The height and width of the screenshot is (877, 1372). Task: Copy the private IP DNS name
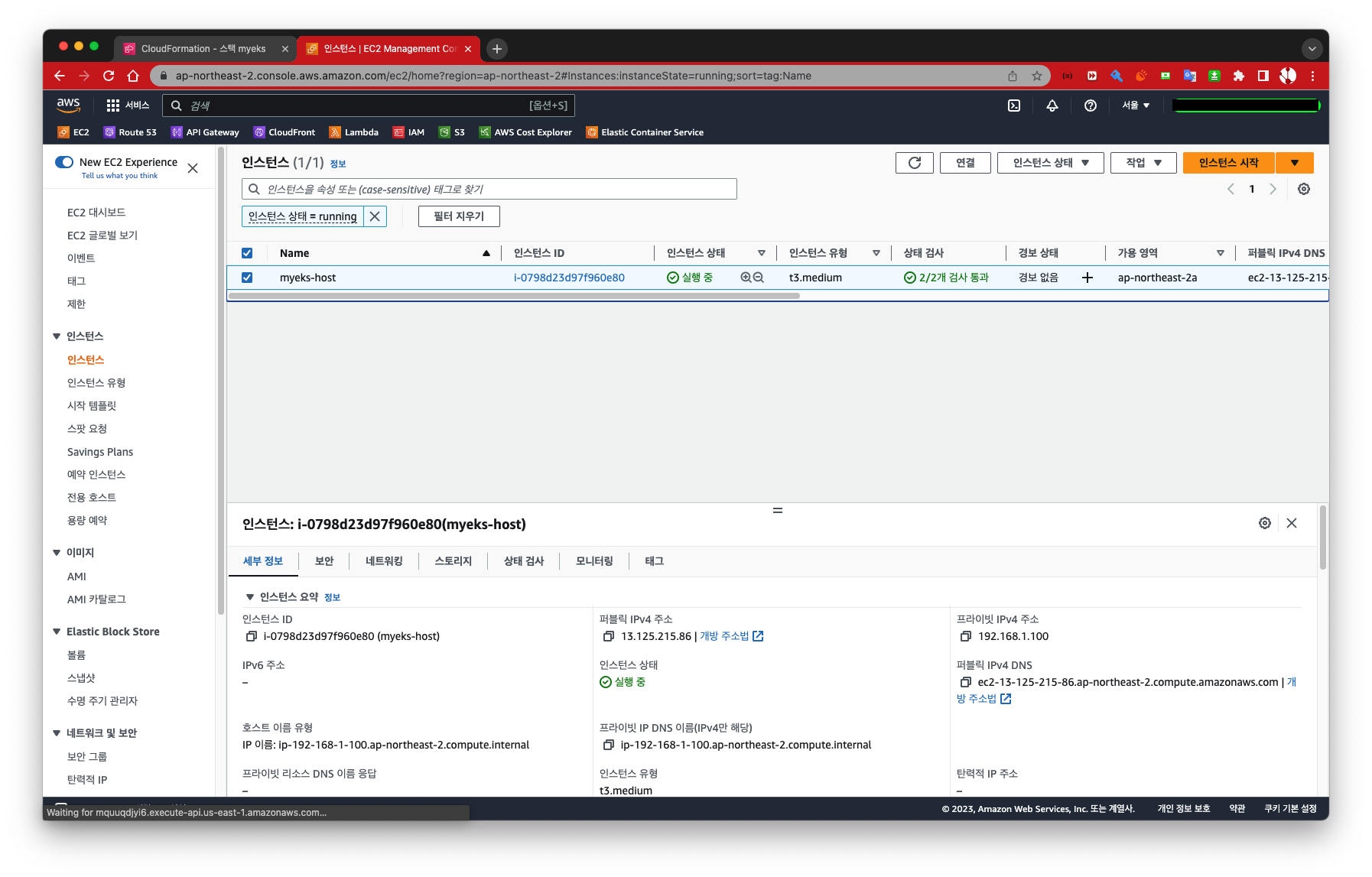(x=608, y=745)
